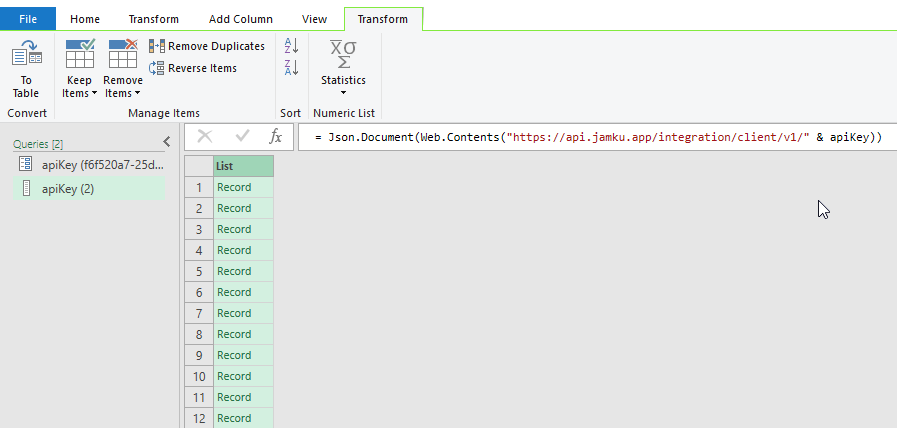Collapse the Queries pane
Viewport: 897px width, 428px height.
click(x=167, y=143)
